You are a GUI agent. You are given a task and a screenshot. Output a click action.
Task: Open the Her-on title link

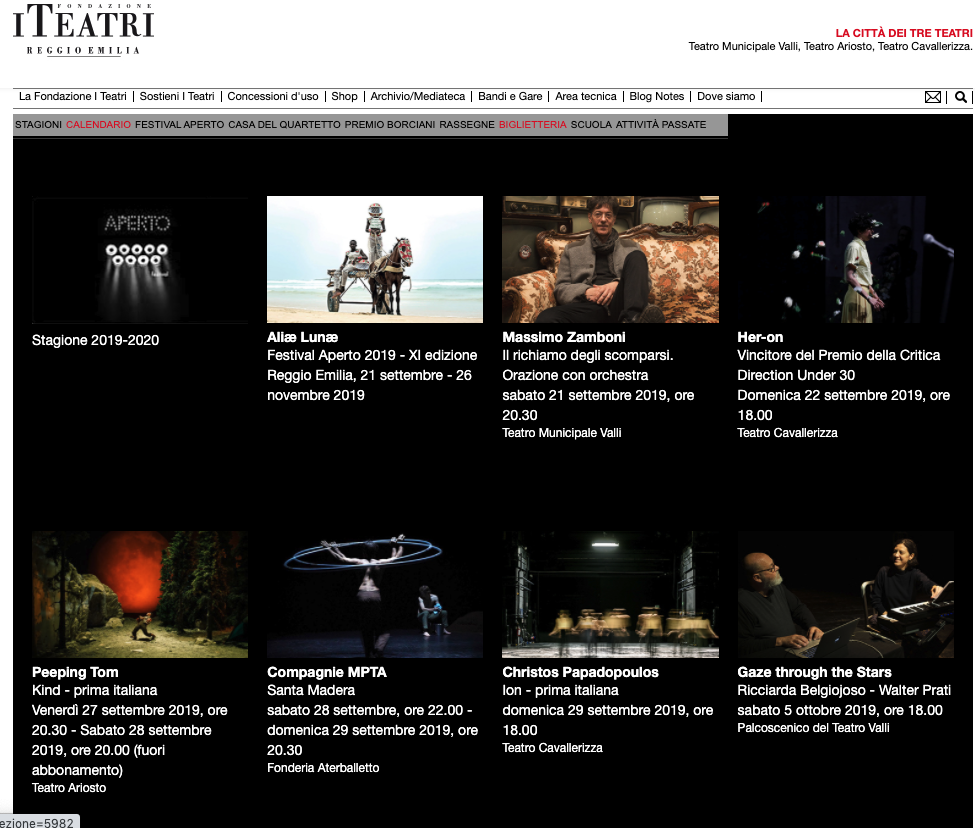760,337
